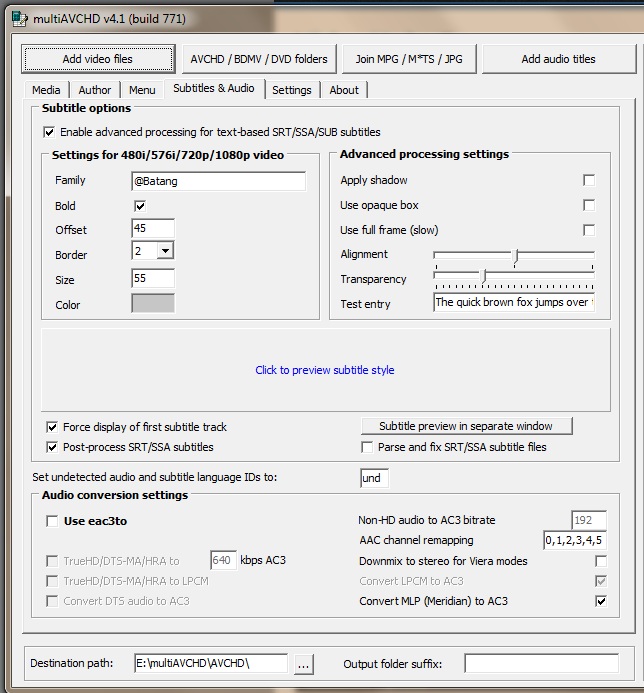Click the Size field showing 55
The width and height of the screenshot is (644, 693).
click(153, 278)
